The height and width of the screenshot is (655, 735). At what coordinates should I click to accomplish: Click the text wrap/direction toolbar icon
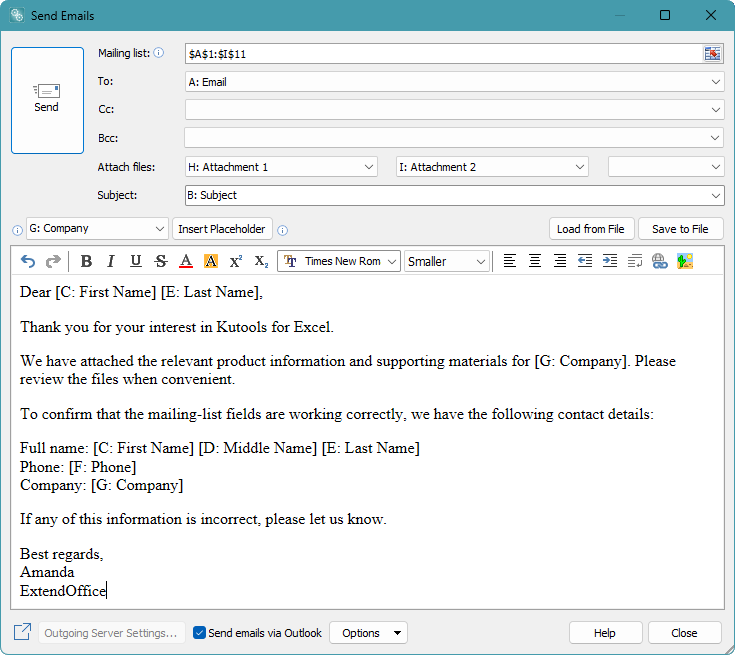635,261
